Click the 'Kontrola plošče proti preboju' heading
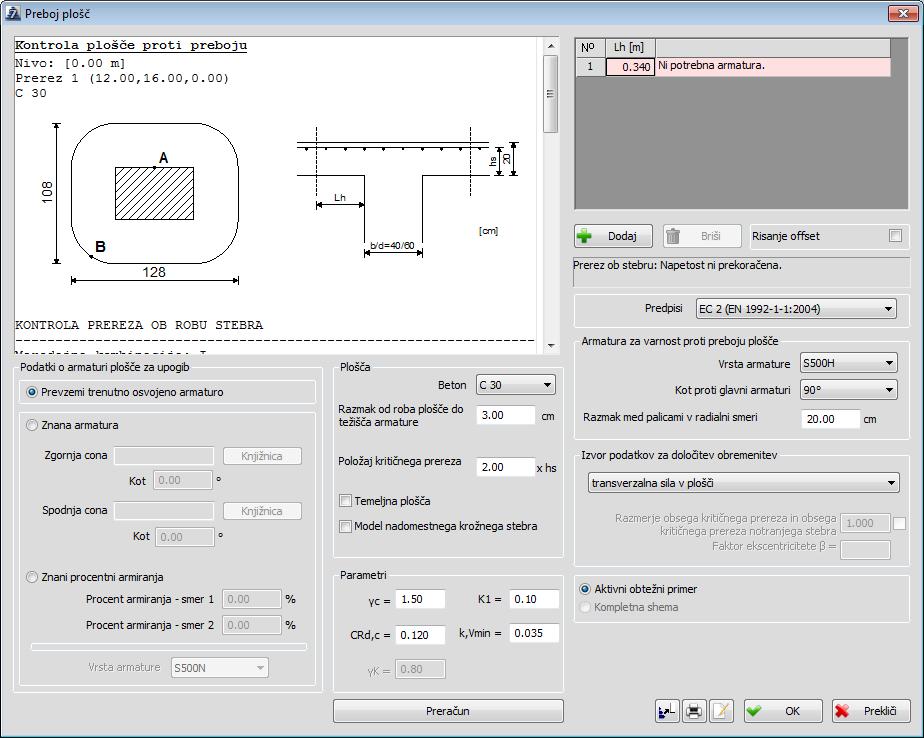Image resolution: width=924 pixels, height=738 pixels. (x=131, y=45)
